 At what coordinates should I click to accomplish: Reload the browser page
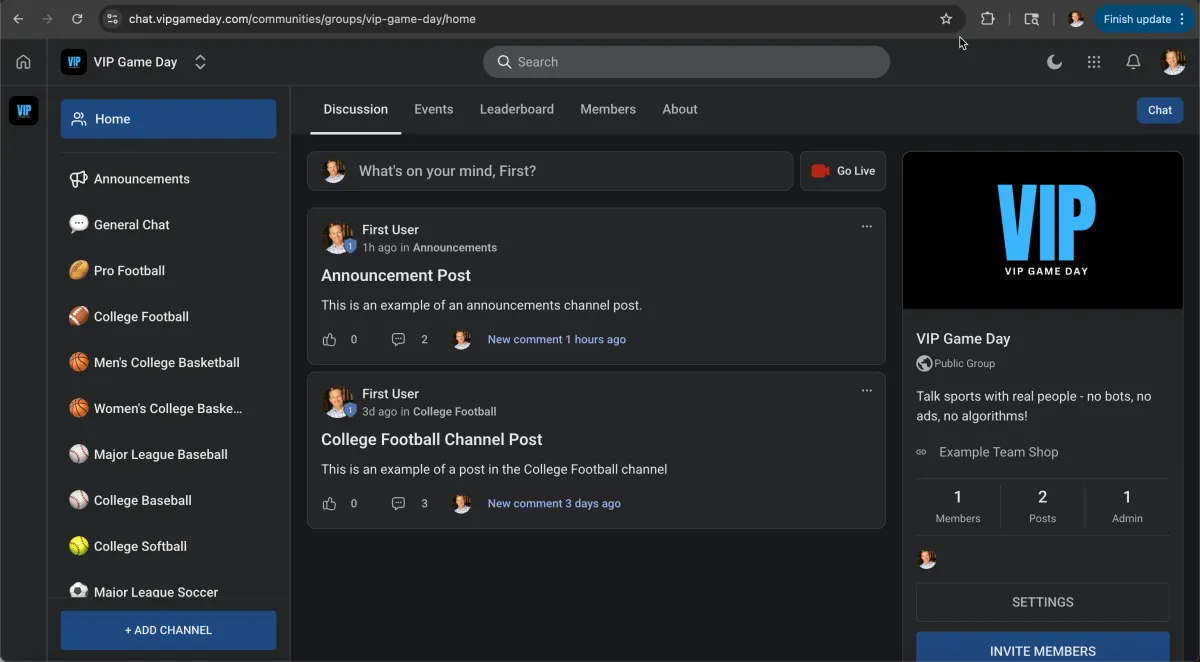tap(77, 19)
